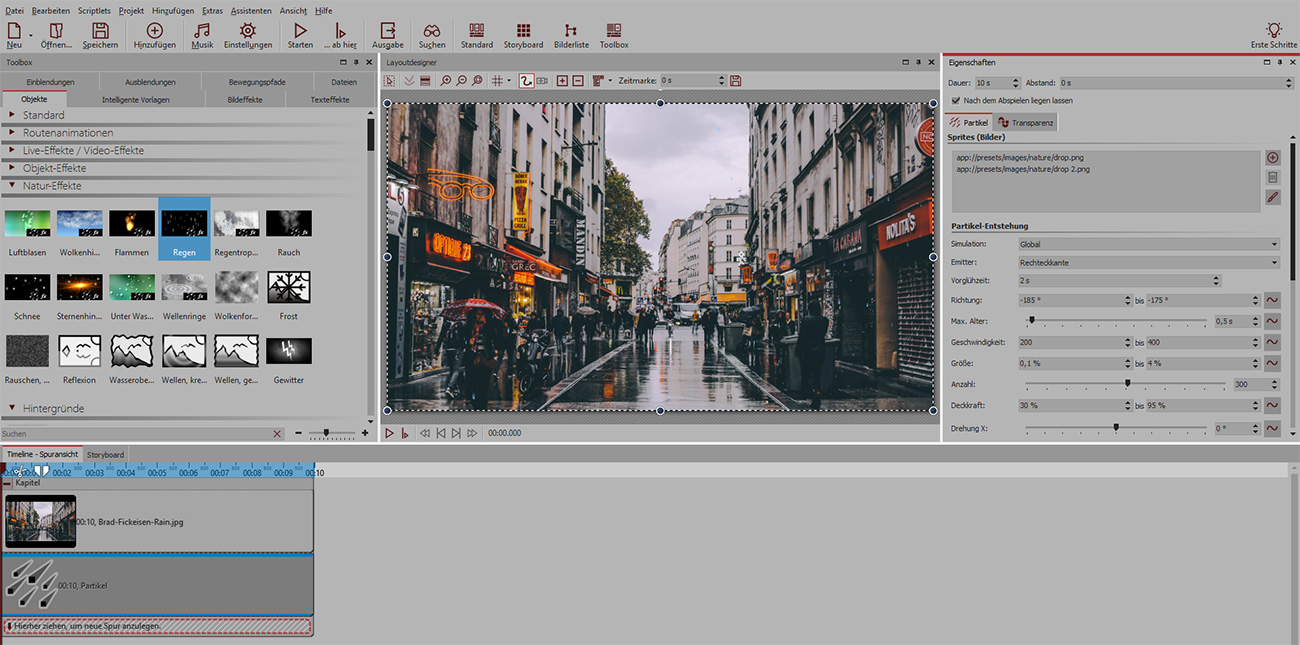Click the play button below the preview
Screen dimensions: 1300x645
390,433
